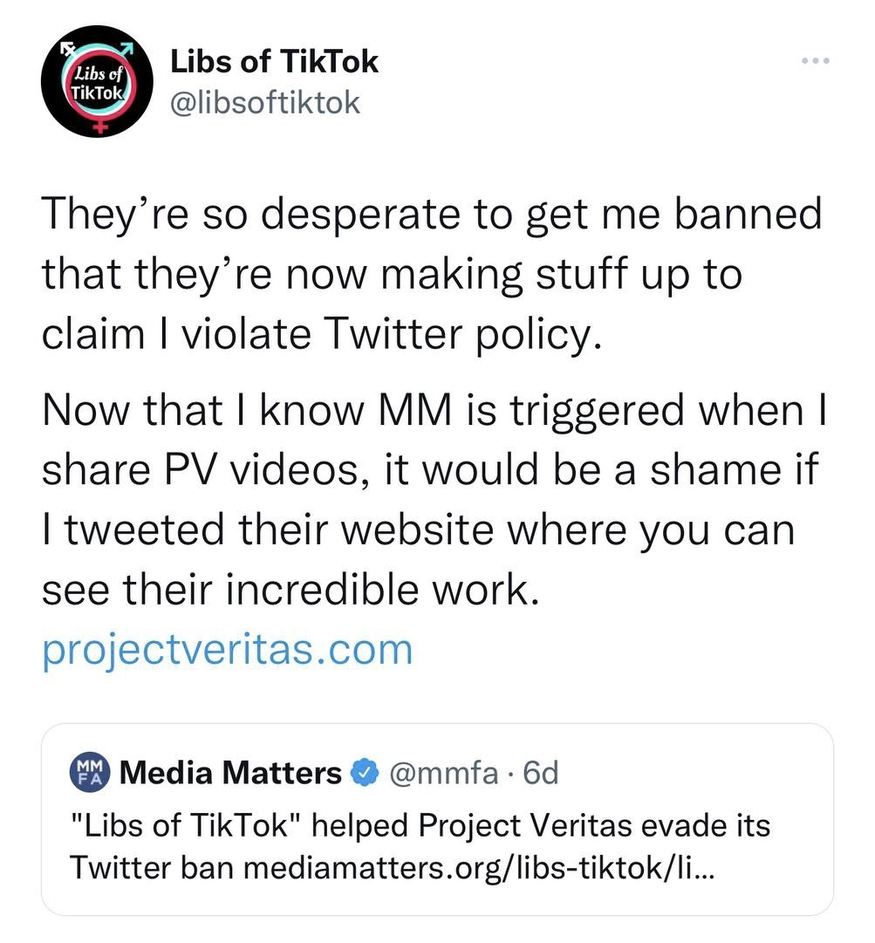Open the Libs of TikTok profile avatar
875x943 pixels.
(95, 82)
